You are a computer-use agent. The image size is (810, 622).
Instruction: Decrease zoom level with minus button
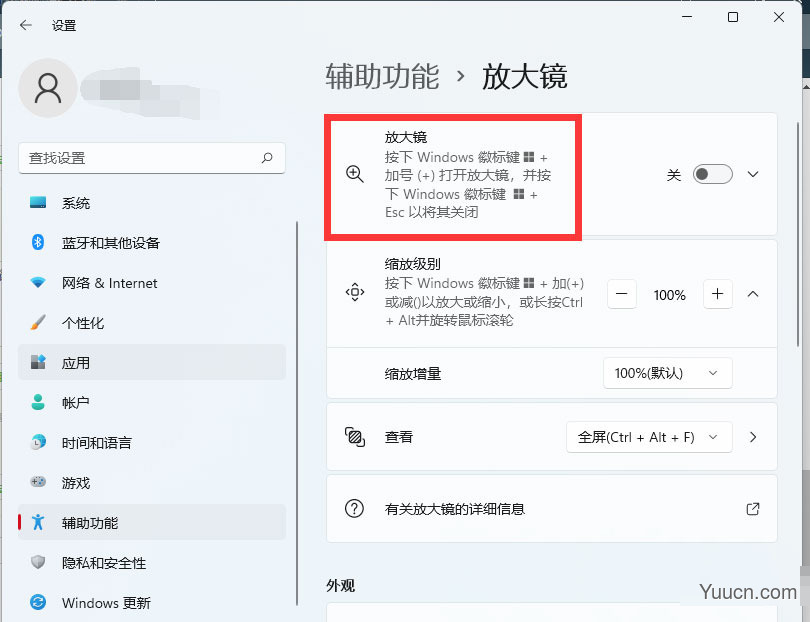click(621, 294)
